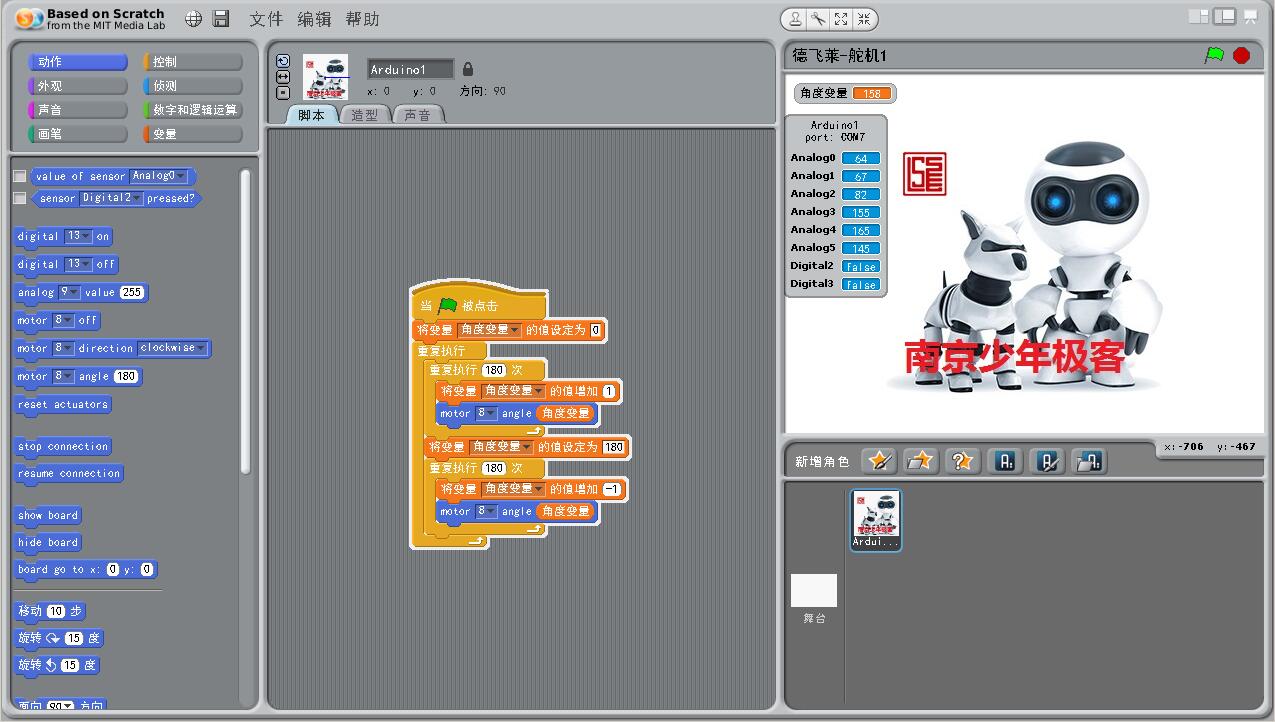The height and width of the screenshot is (722, 1275).
Task: Add a new Arduino object (plain A icon)
Action: point(1006,460)
